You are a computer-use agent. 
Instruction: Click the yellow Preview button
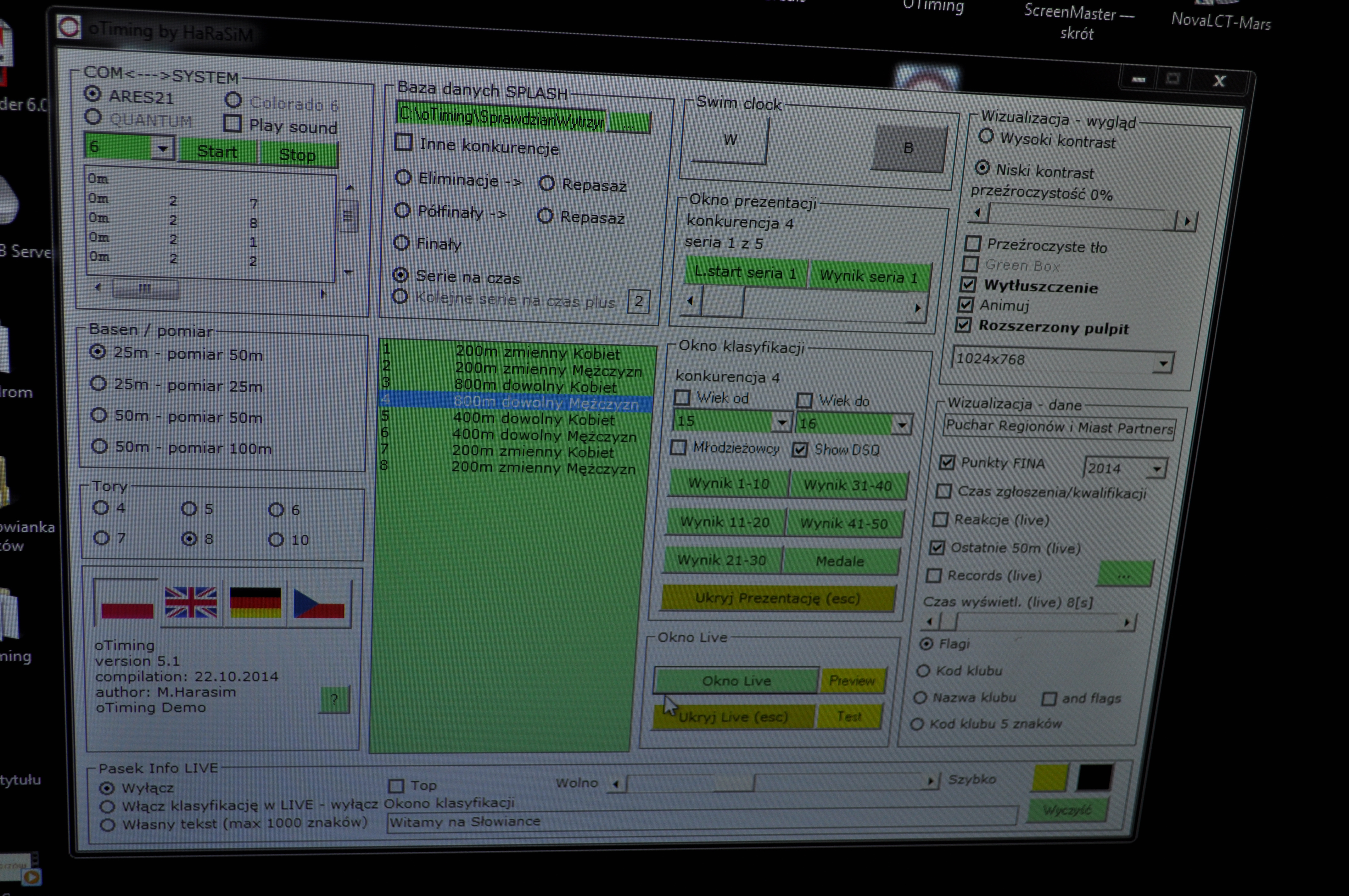pos(853,680)
